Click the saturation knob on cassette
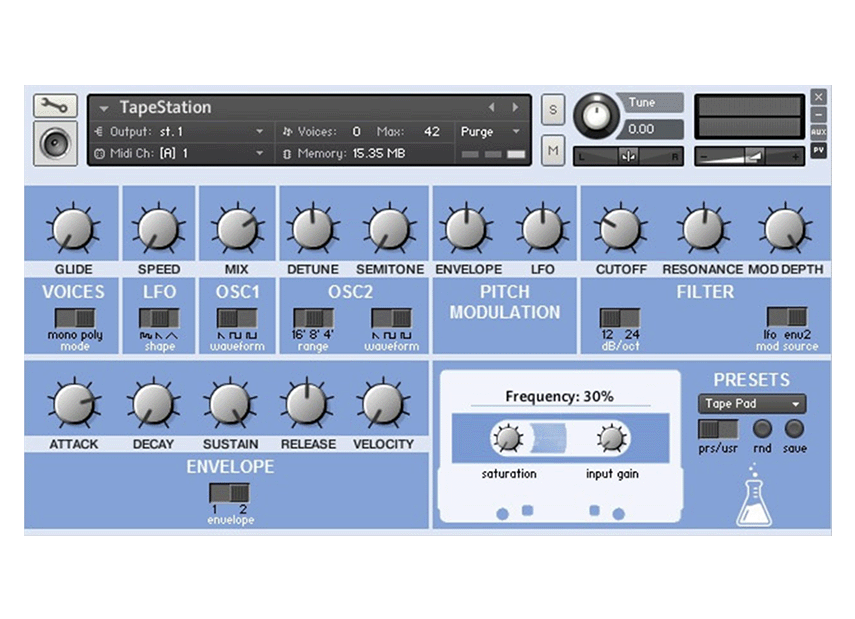Screen dimensions: 855x619 [508, 438]
